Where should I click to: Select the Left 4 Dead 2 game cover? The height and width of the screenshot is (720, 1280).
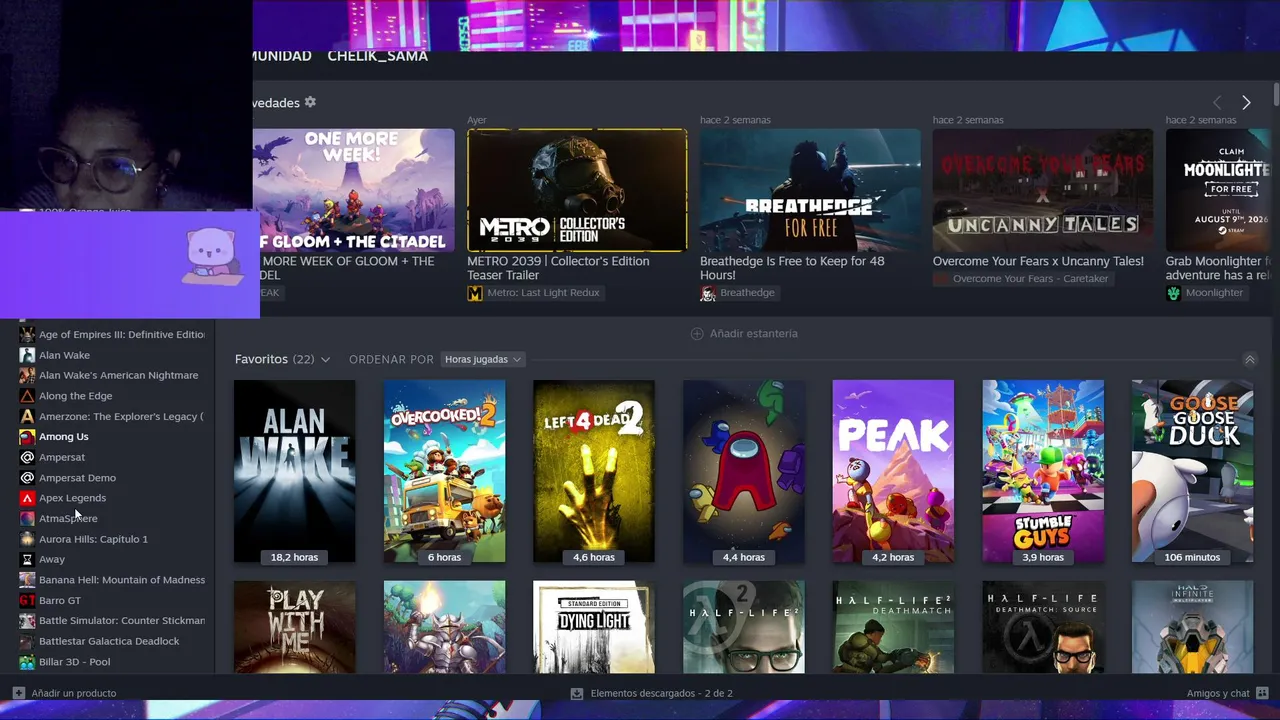594,471
